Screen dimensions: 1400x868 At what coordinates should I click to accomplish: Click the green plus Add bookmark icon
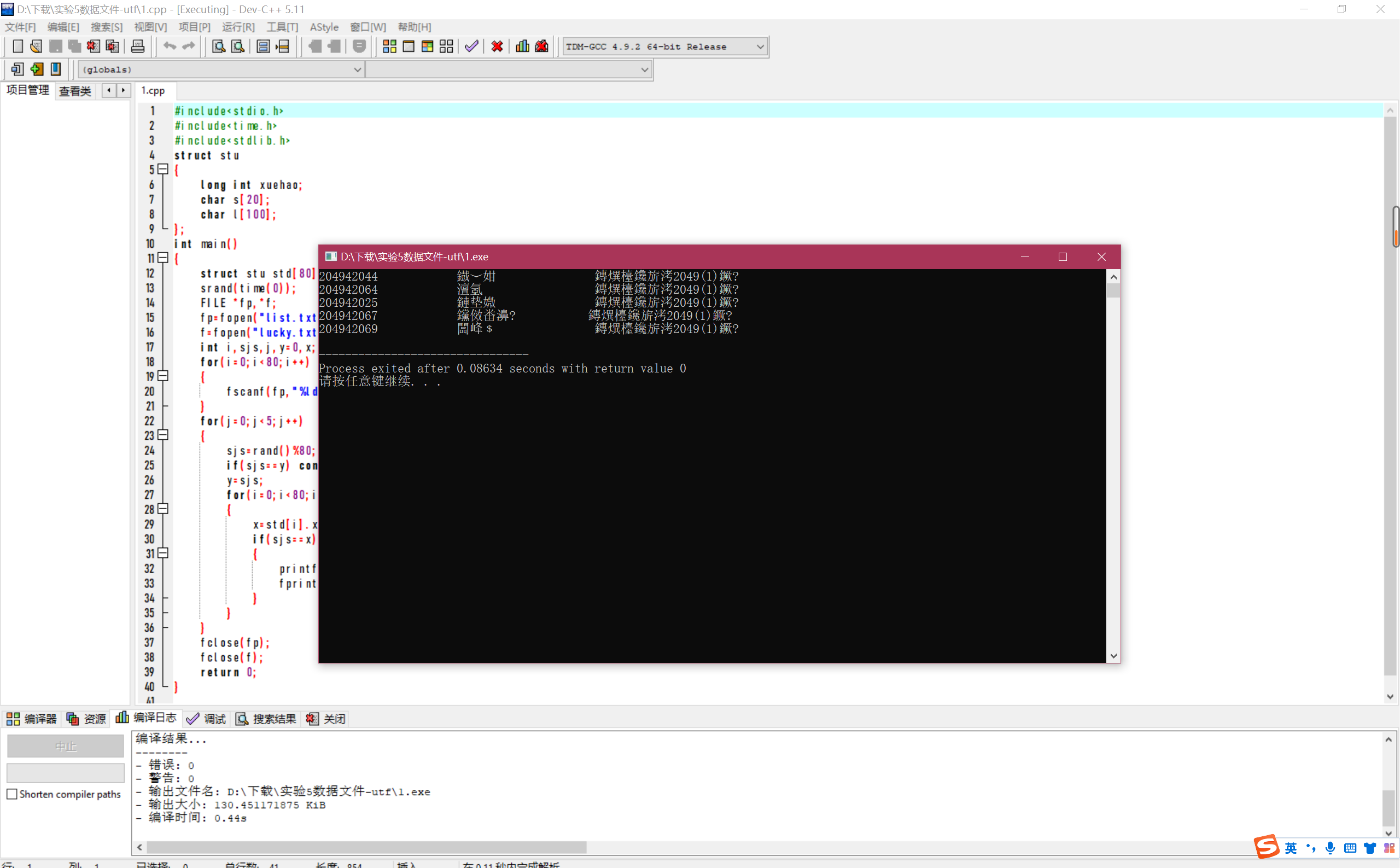tap(37, 69)
